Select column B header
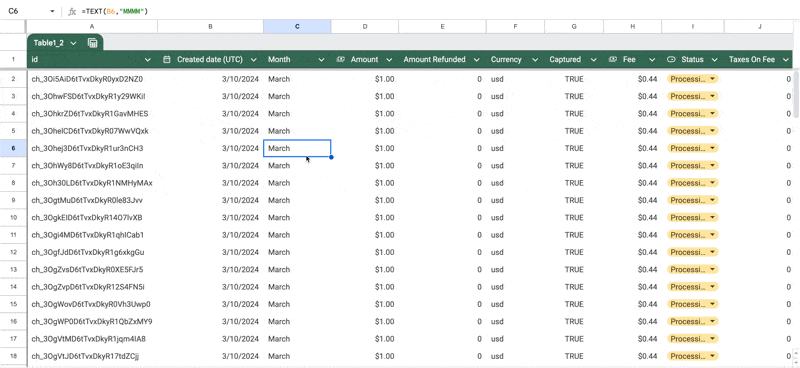 pyautogui.click(x=210, y=26)
